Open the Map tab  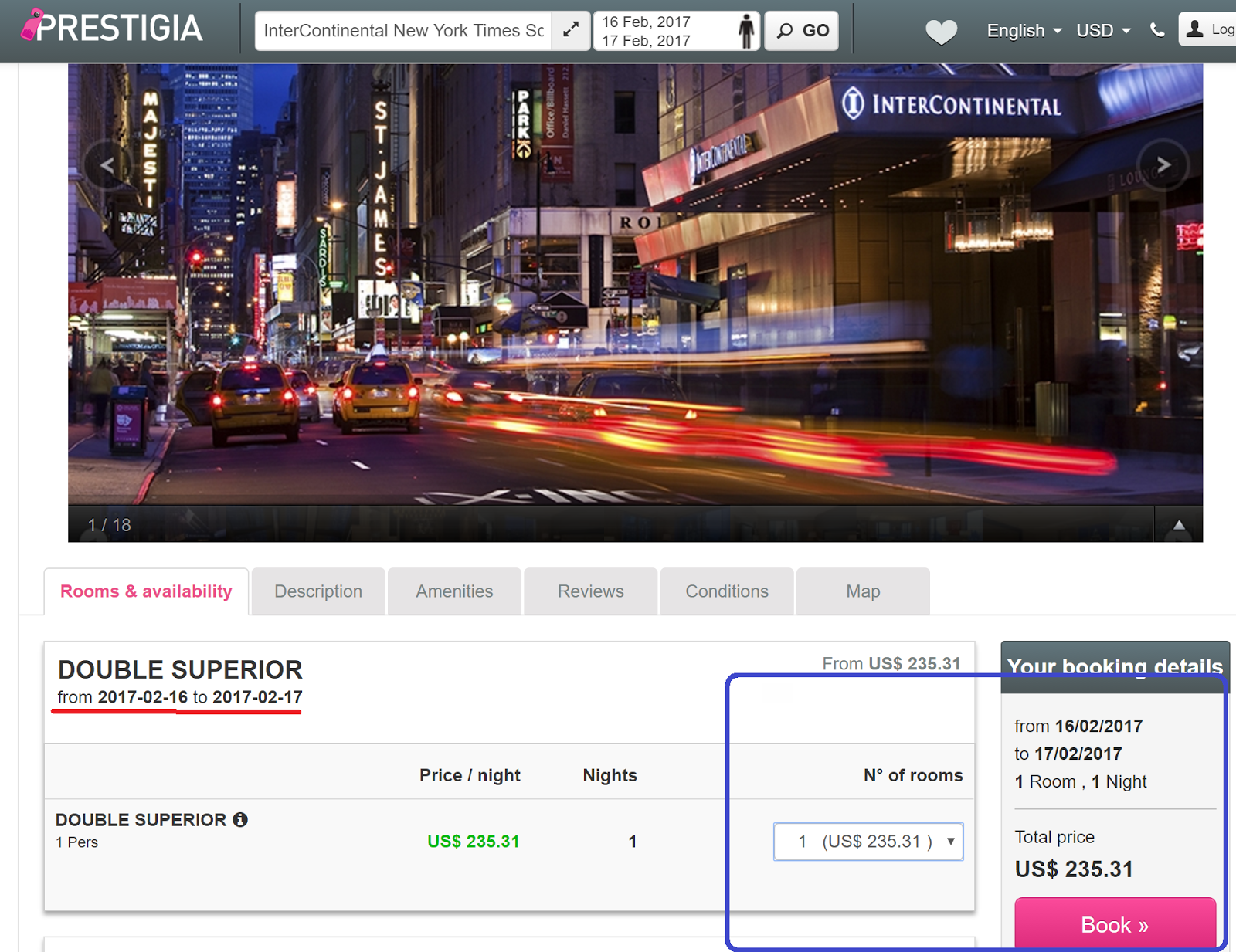click(x=863, y=591)
